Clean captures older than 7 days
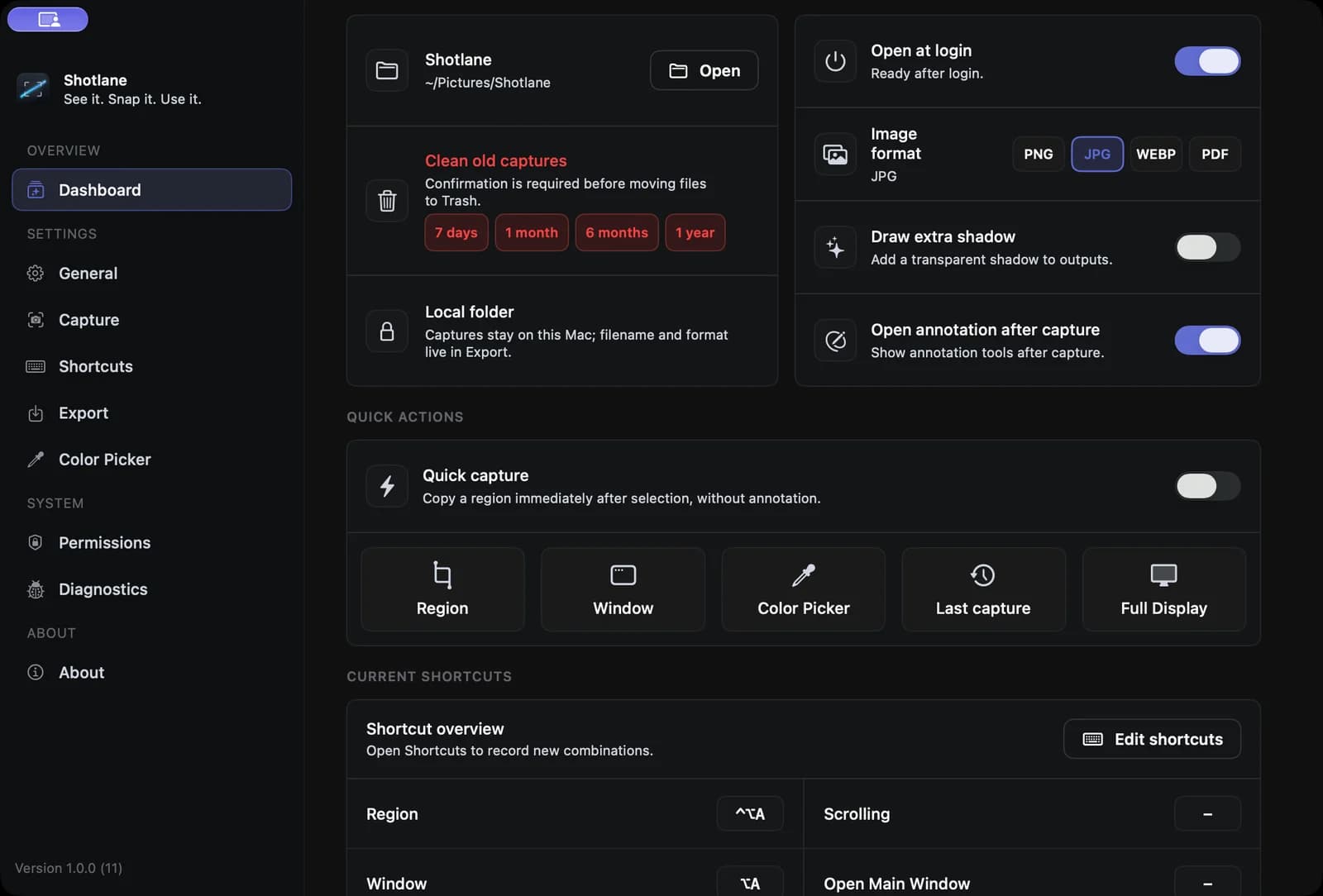Viewport: 1323px width, 896px height. 456,232
